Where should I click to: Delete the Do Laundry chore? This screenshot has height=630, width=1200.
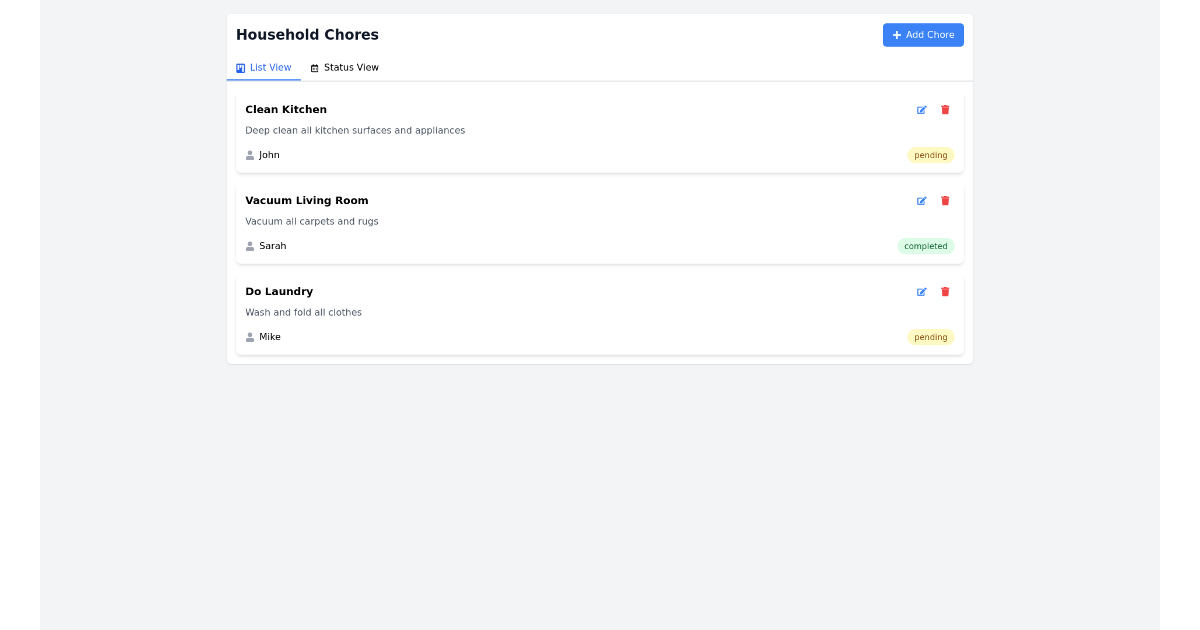tap(945, 292)
